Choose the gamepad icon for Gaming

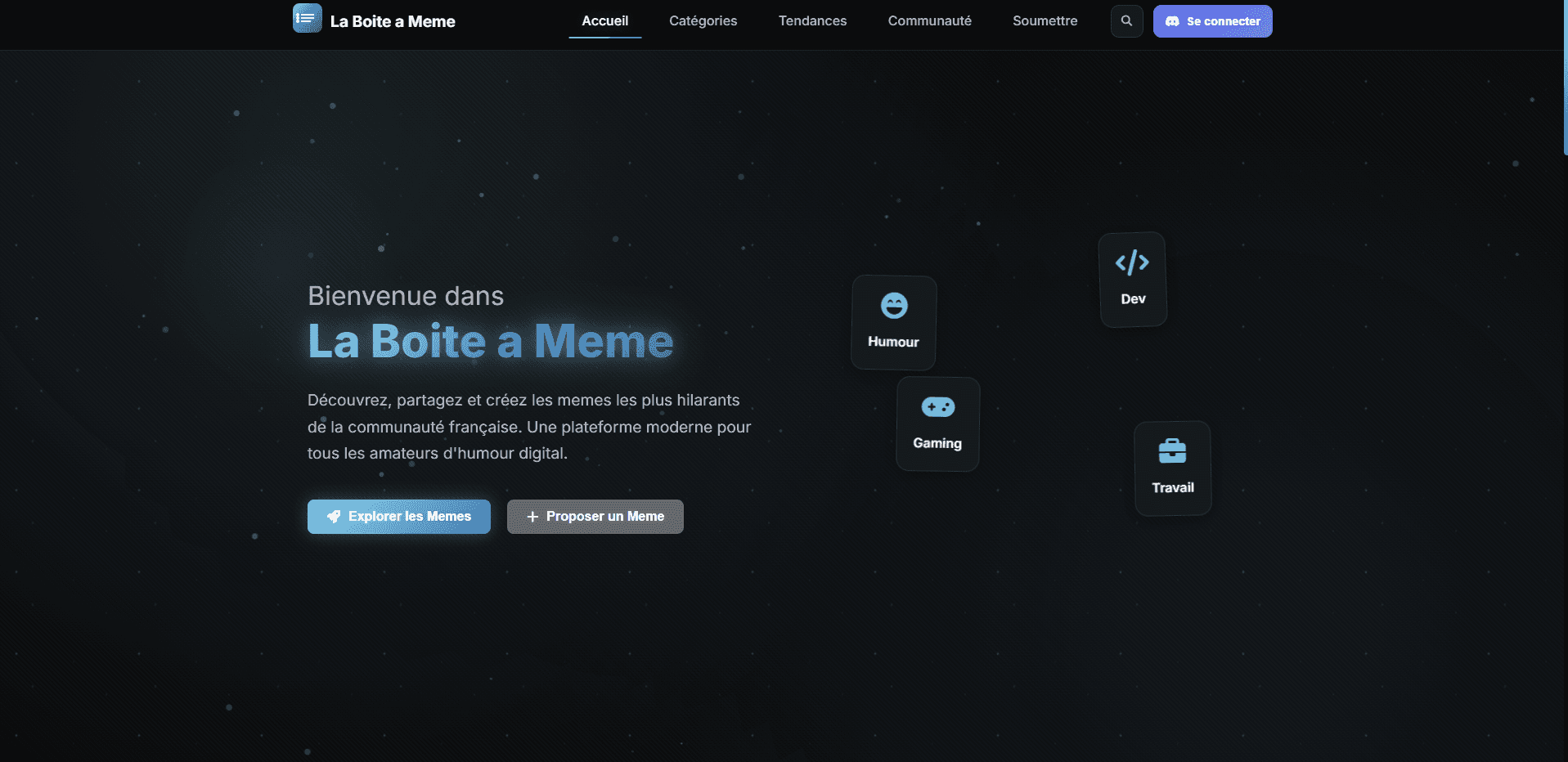click(937, 407)
